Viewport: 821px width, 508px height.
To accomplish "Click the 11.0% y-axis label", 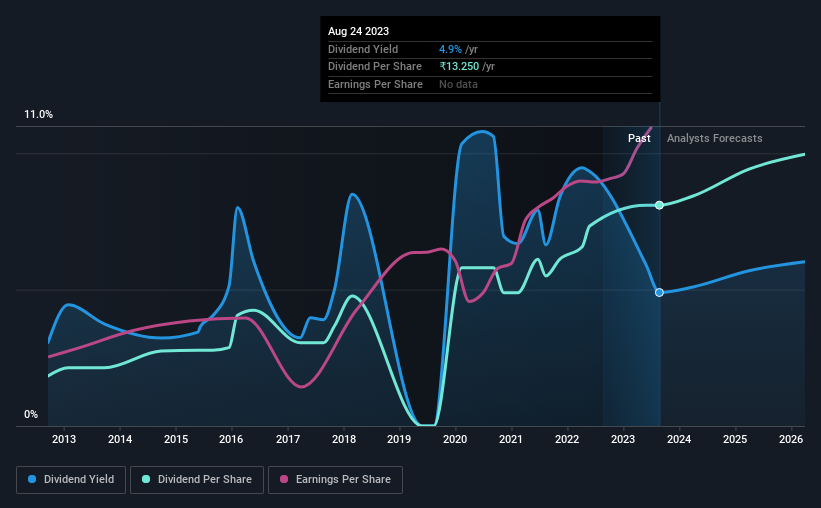I will pos(38,115).
